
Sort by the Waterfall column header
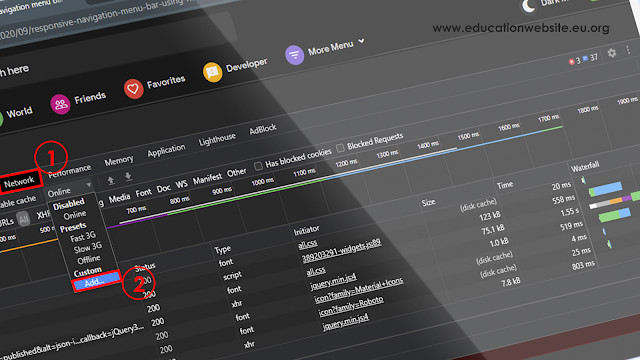tap(585, 167)
